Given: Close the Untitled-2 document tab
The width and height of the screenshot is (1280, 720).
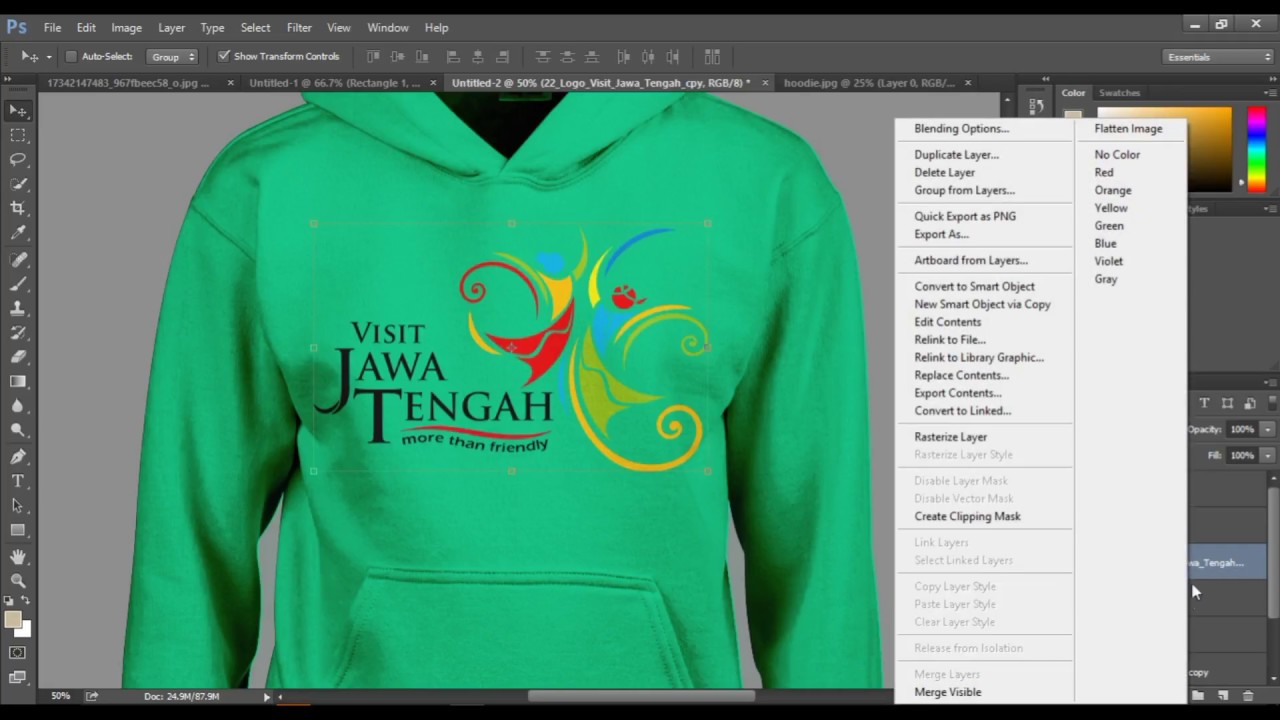Looking at the screenshot, I should 765,83.
